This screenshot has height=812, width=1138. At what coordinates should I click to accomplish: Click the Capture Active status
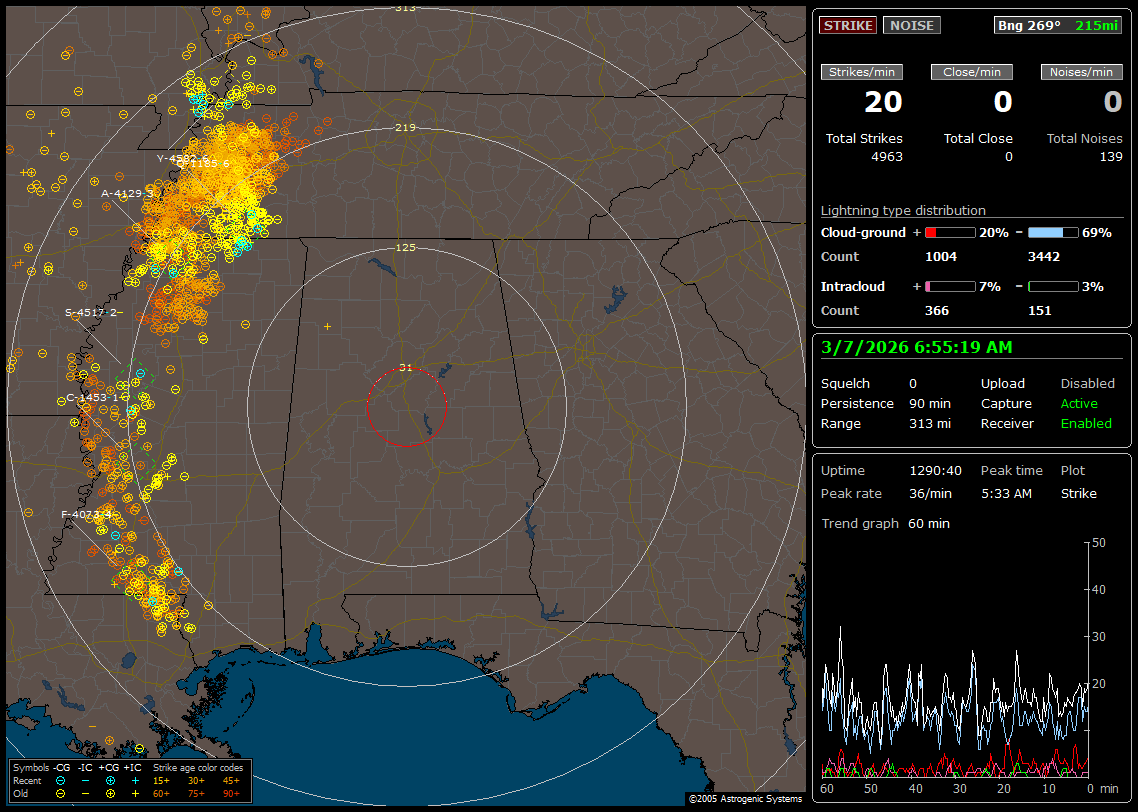(1079, 404)
